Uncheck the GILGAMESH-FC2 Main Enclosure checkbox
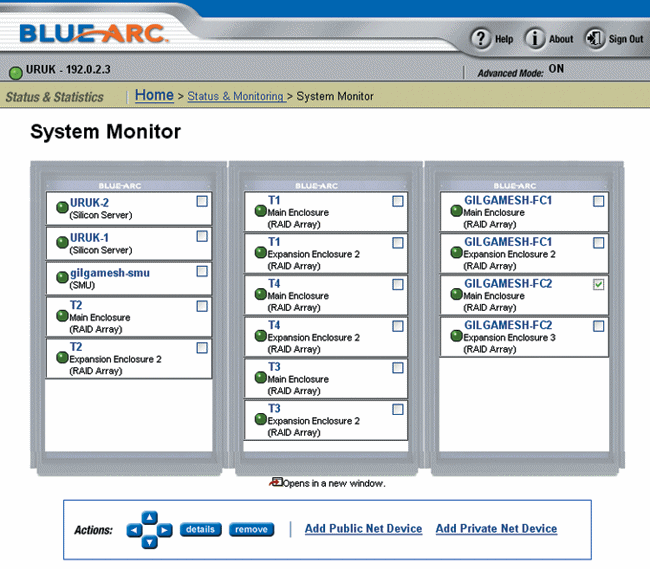 (x=599, y=285)
